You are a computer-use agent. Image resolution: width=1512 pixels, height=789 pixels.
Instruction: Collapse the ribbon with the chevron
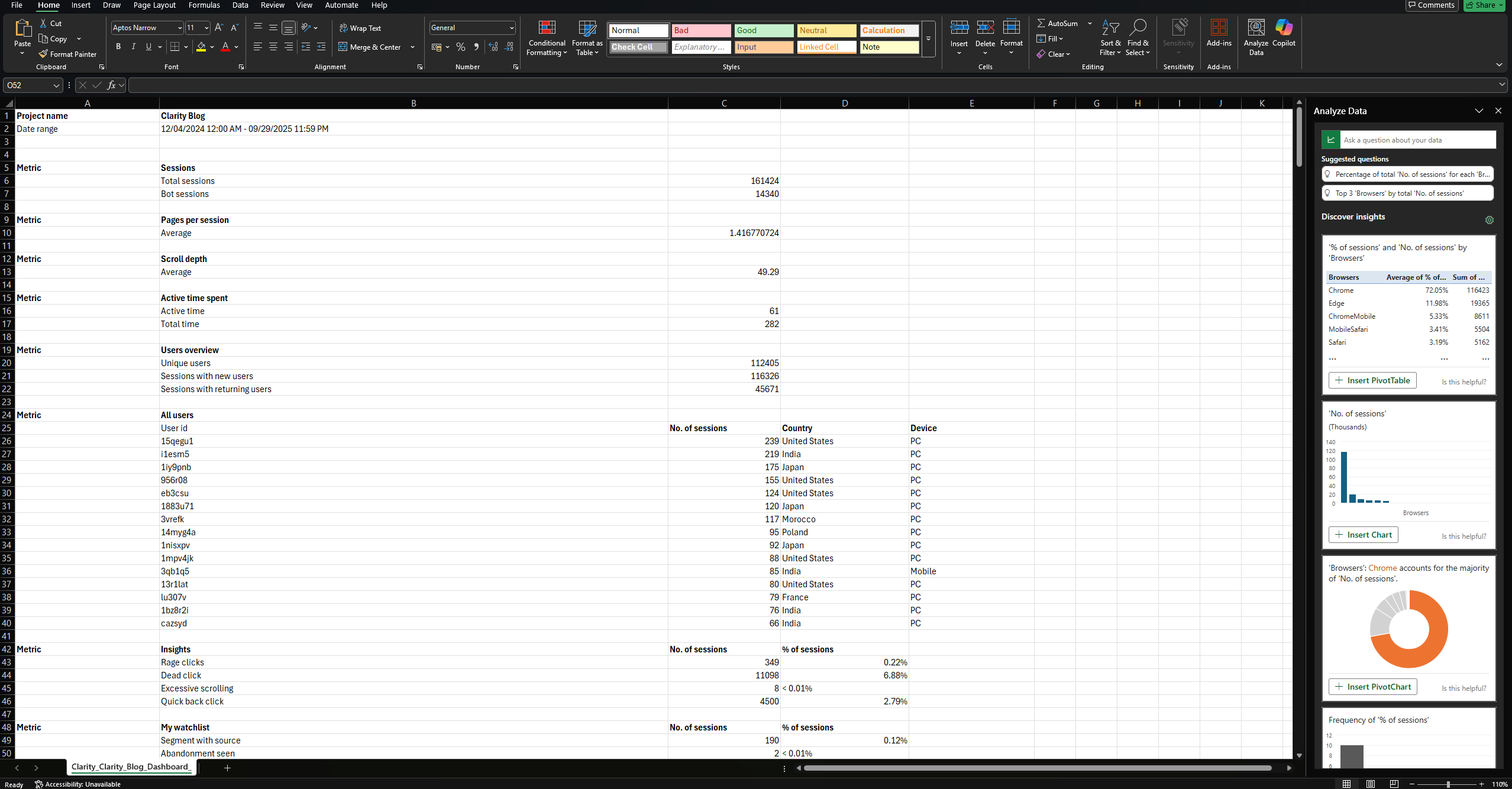click(1499, 64)
